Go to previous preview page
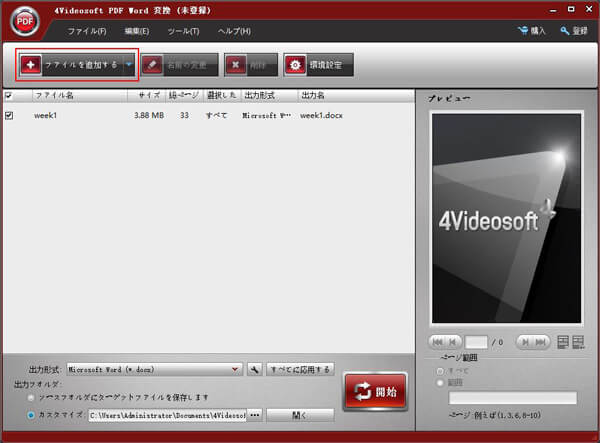The image size is (600, 443). pos(453,342)
